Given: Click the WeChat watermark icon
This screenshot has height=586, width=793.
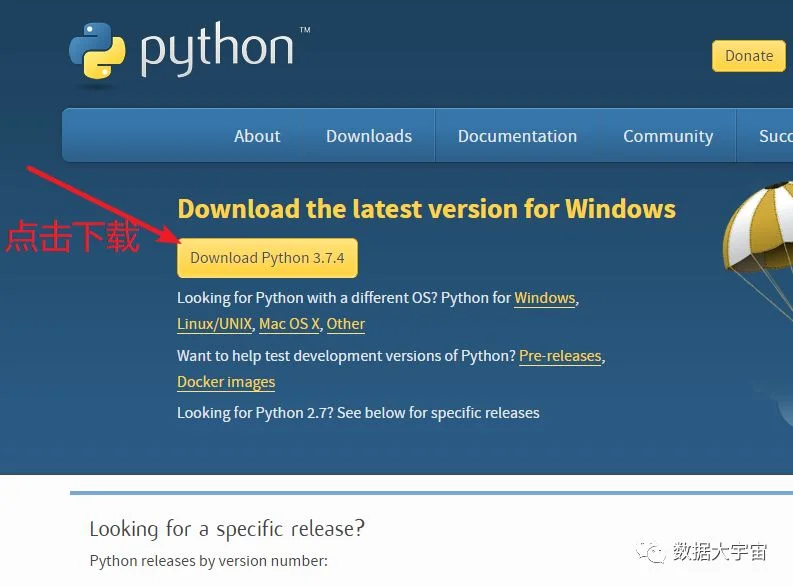Looking at the screenshot, I should [651, 552].
